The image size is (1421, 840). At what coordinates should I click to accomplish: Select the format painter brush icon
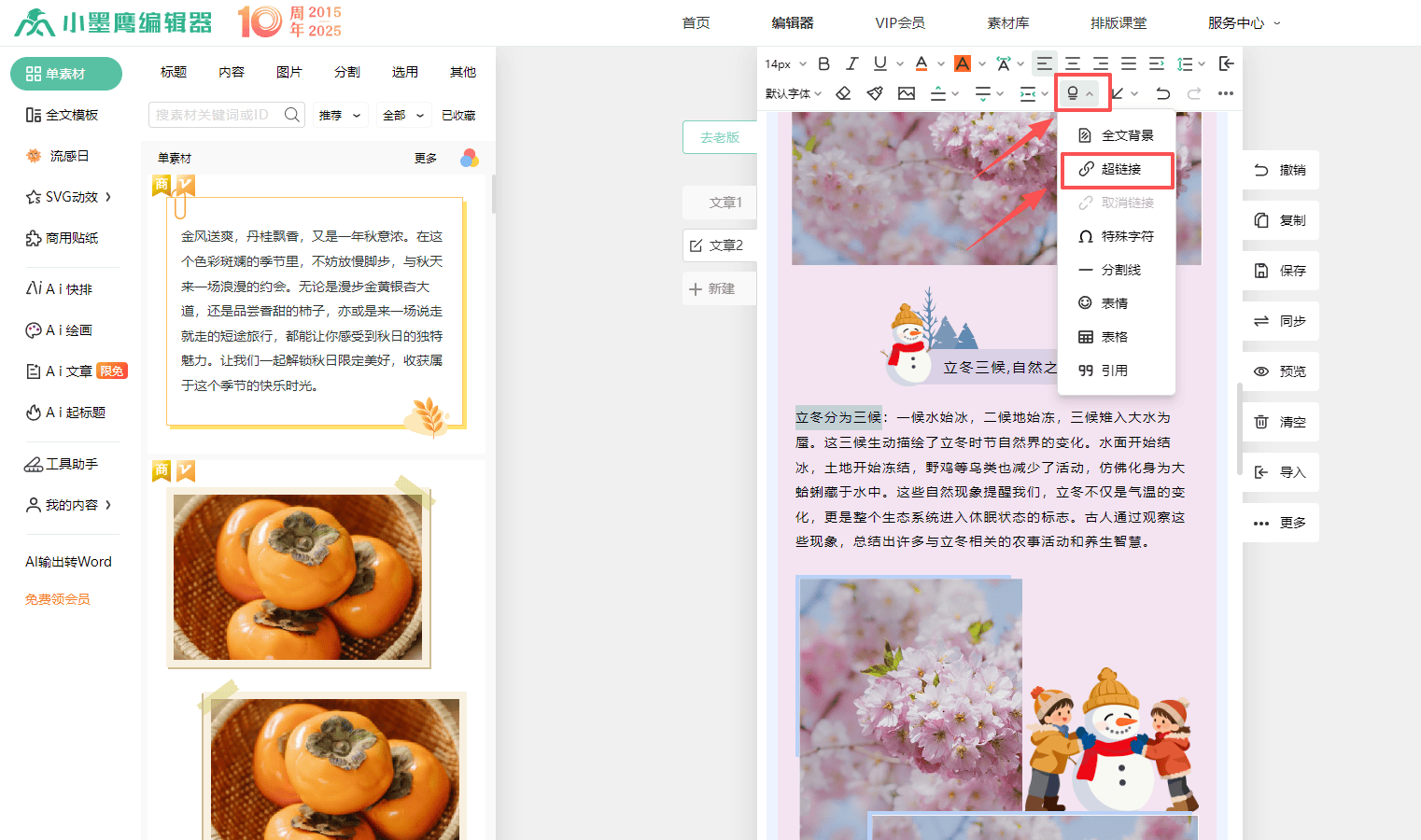pos(875,93)
